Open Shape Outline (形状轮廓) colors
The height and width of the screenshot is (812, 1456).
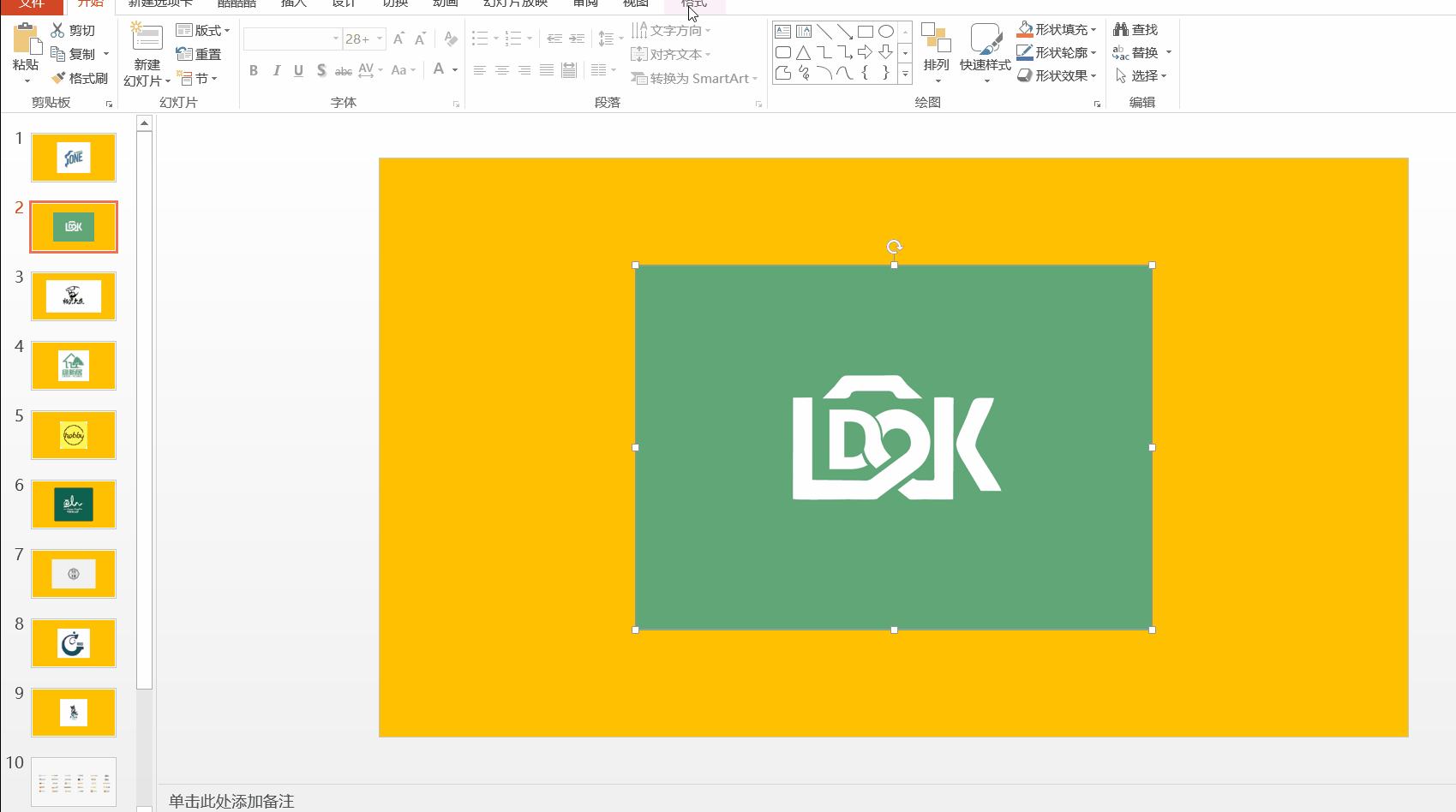coord(1057,52)
